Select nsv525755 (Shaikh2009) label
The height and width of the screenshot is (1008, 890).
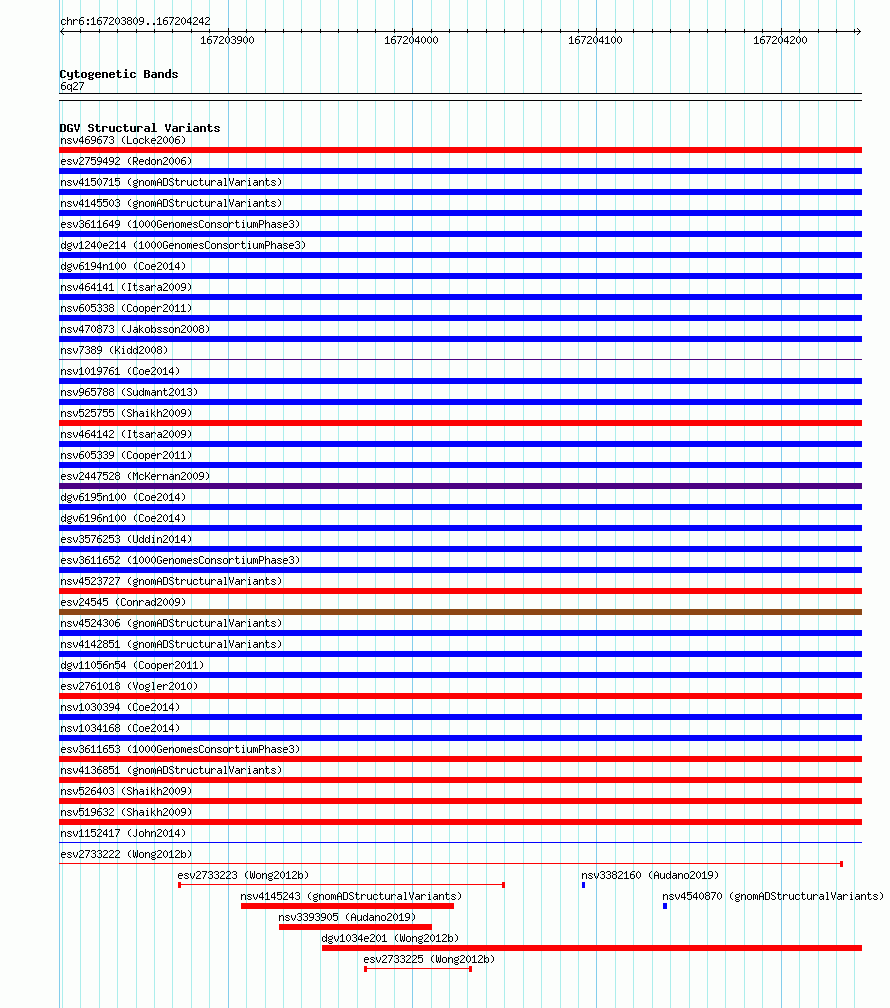click(x=126, y=413)
